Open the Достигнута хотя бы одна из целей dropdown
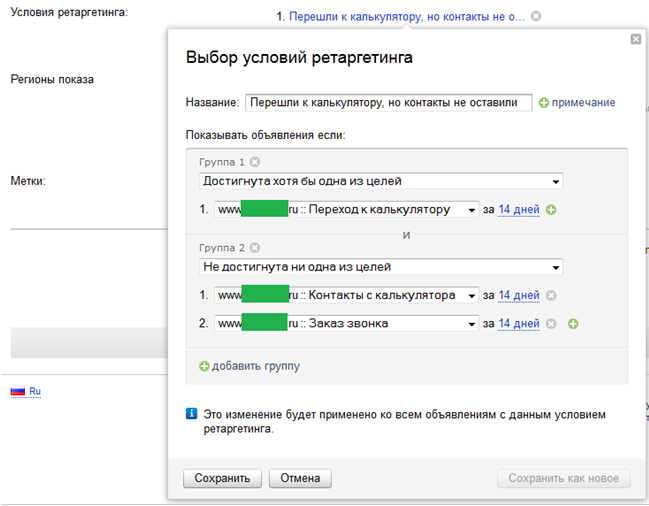Image resolution: width=649 pixels, height=506 pixels. 380,181
